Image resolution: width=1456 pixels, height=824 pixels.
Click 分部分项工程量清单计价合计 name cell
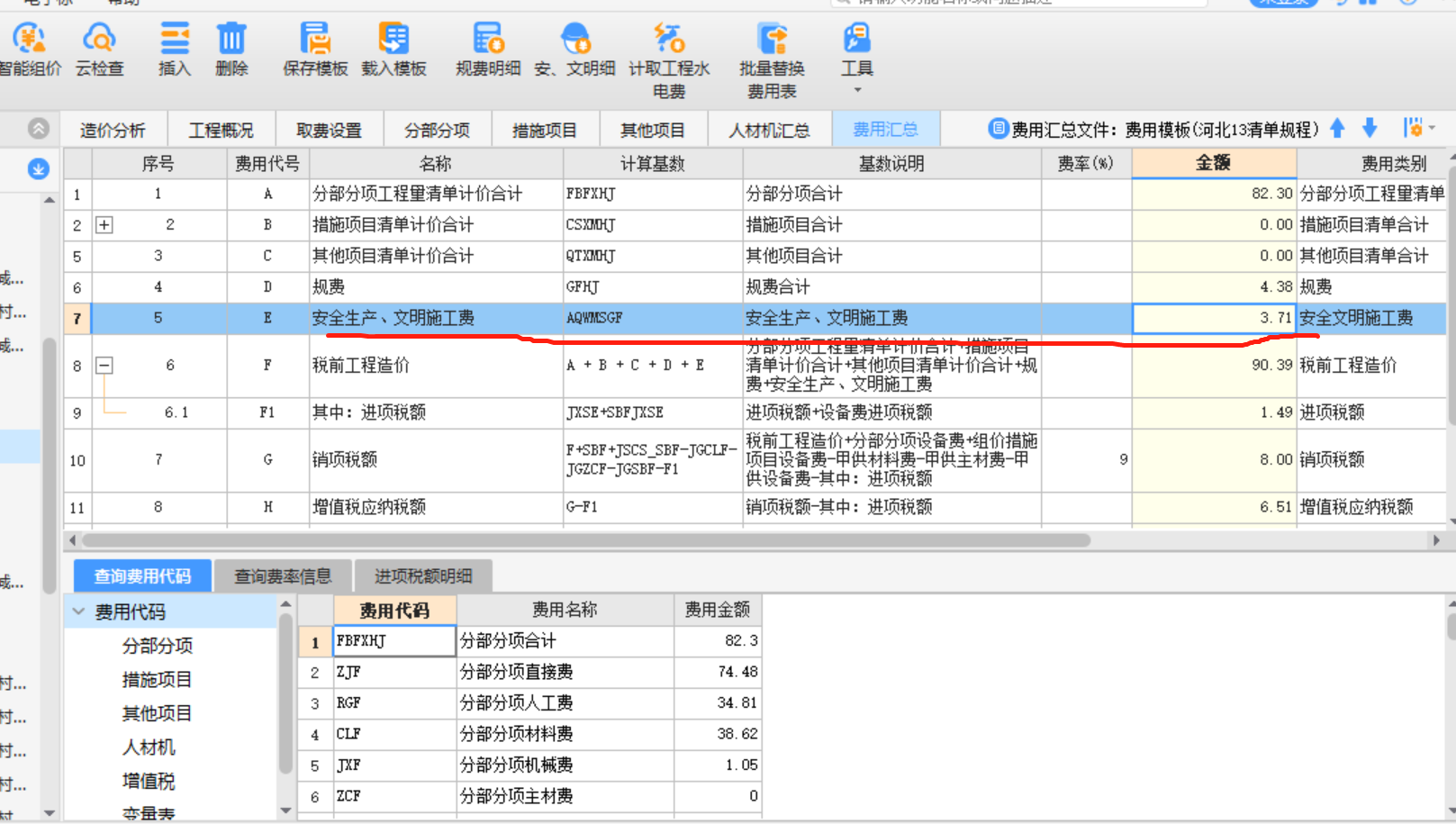coord(436,194)
